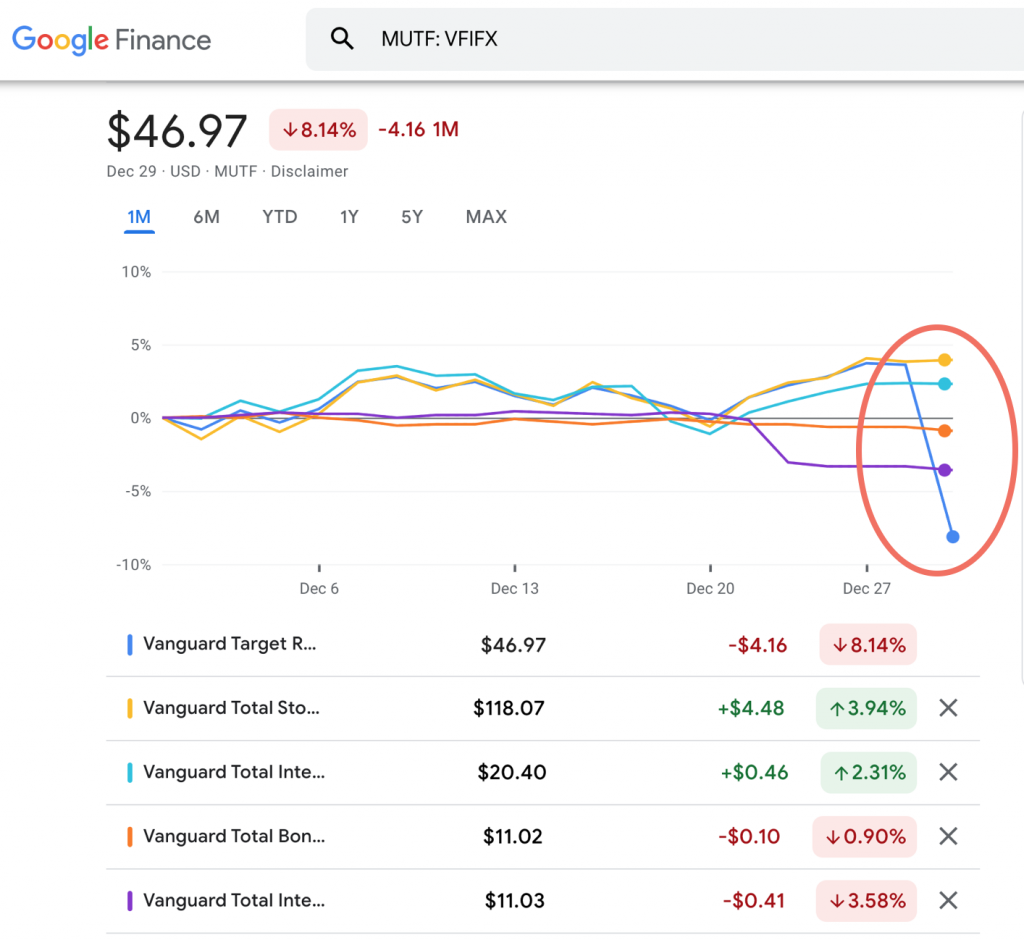Screen dimensions: 1024x940
Task: Click the search magnifier icon
Action: (x=342, y=39)
